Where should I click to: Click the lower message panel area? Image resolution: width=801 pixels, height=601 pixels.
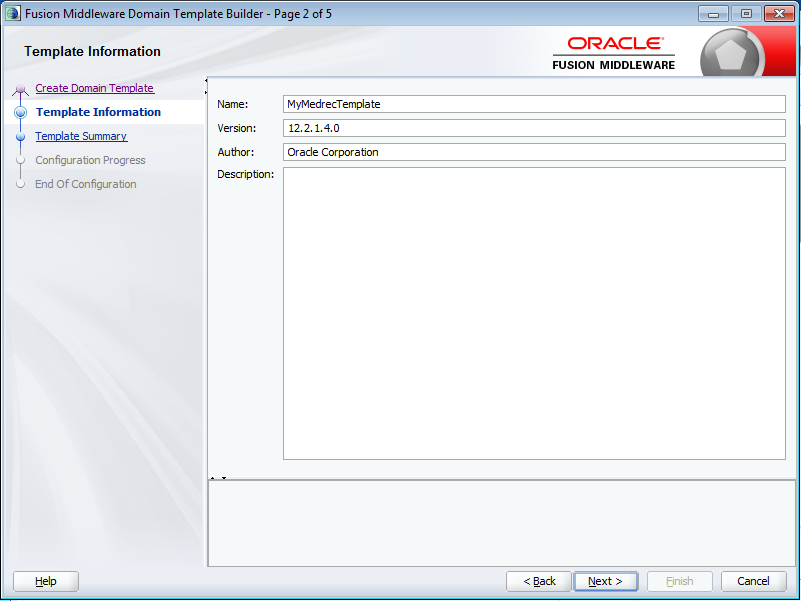coord(502,523)
